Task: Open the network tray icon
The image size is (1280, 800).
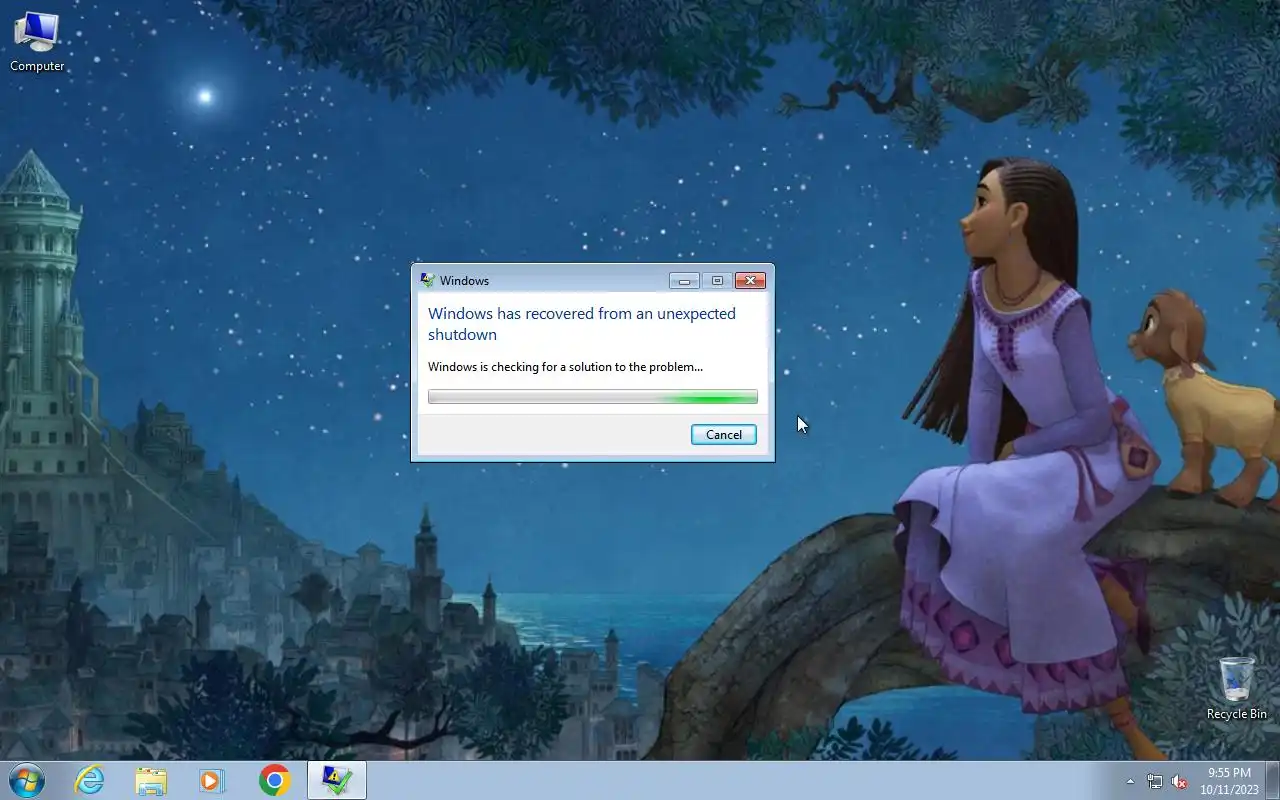Action: pos(1155,781)
